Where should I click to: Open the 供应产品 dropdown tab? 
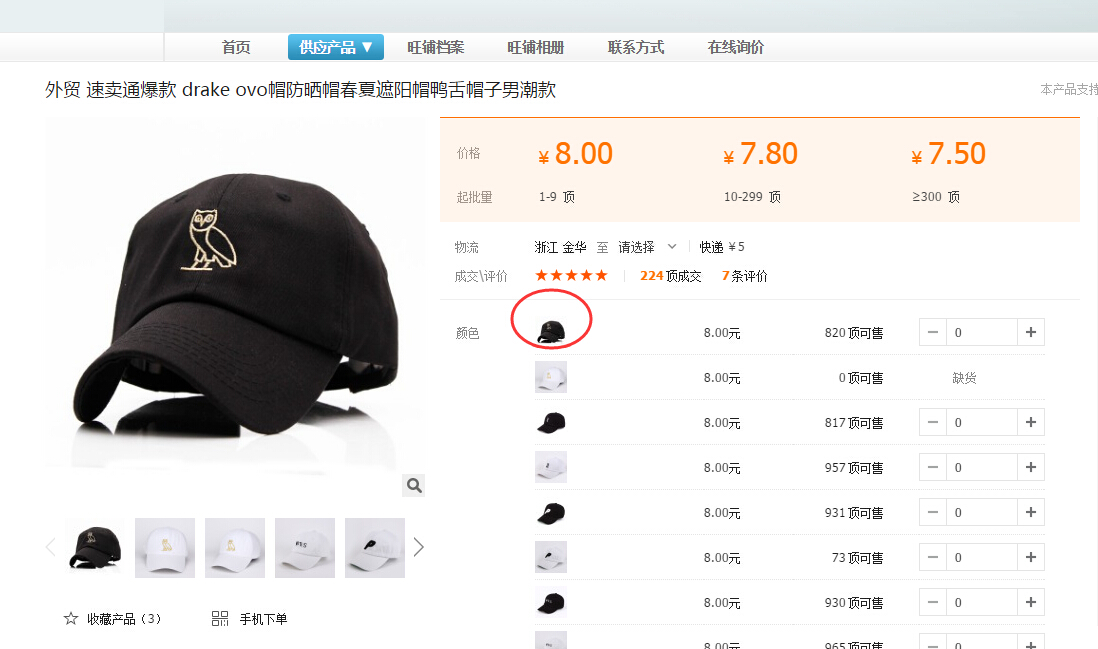[335, 48]
